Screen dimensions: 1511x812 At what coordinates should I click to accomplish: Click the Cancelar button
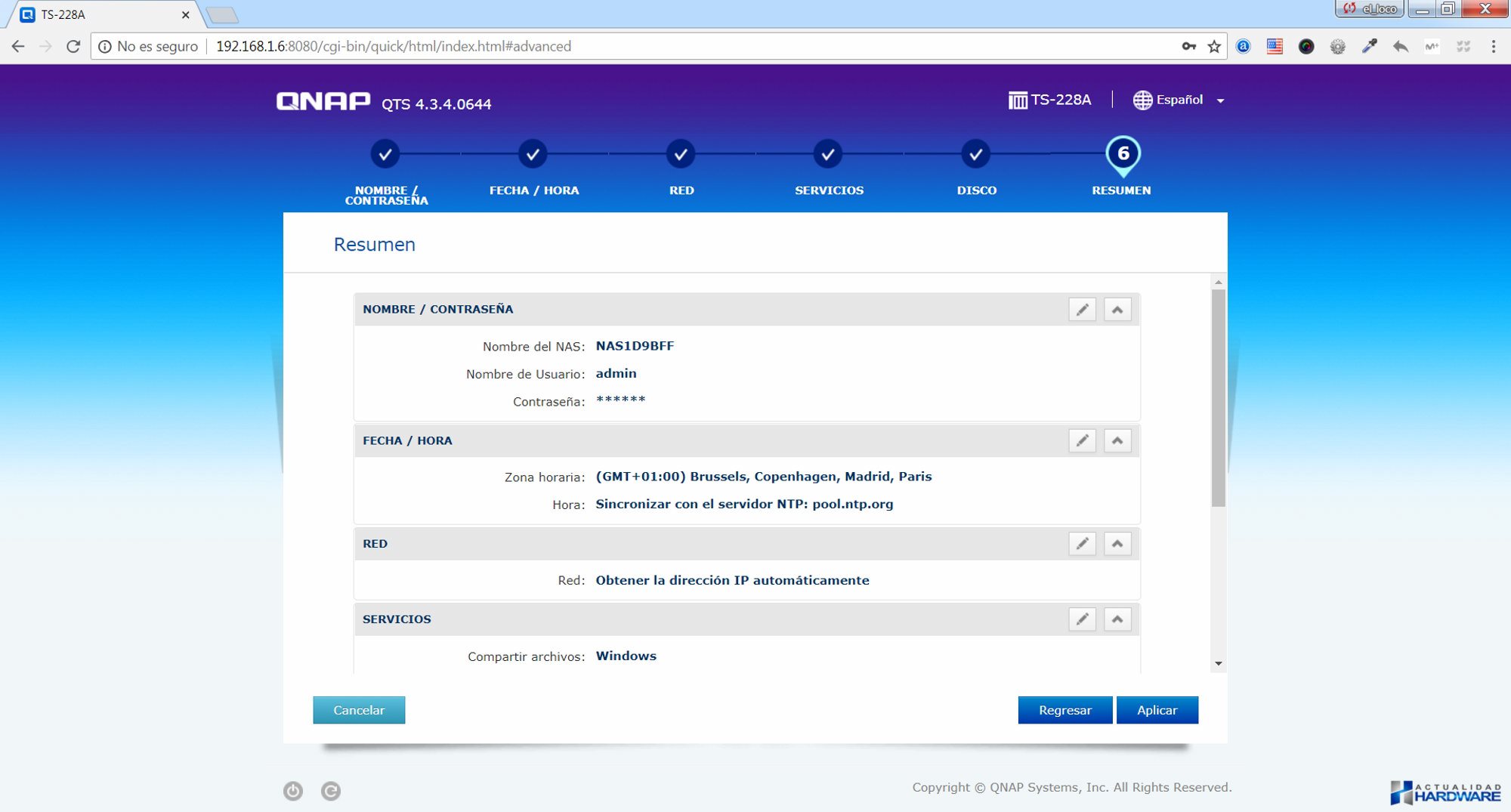click(x=359, y=710)
